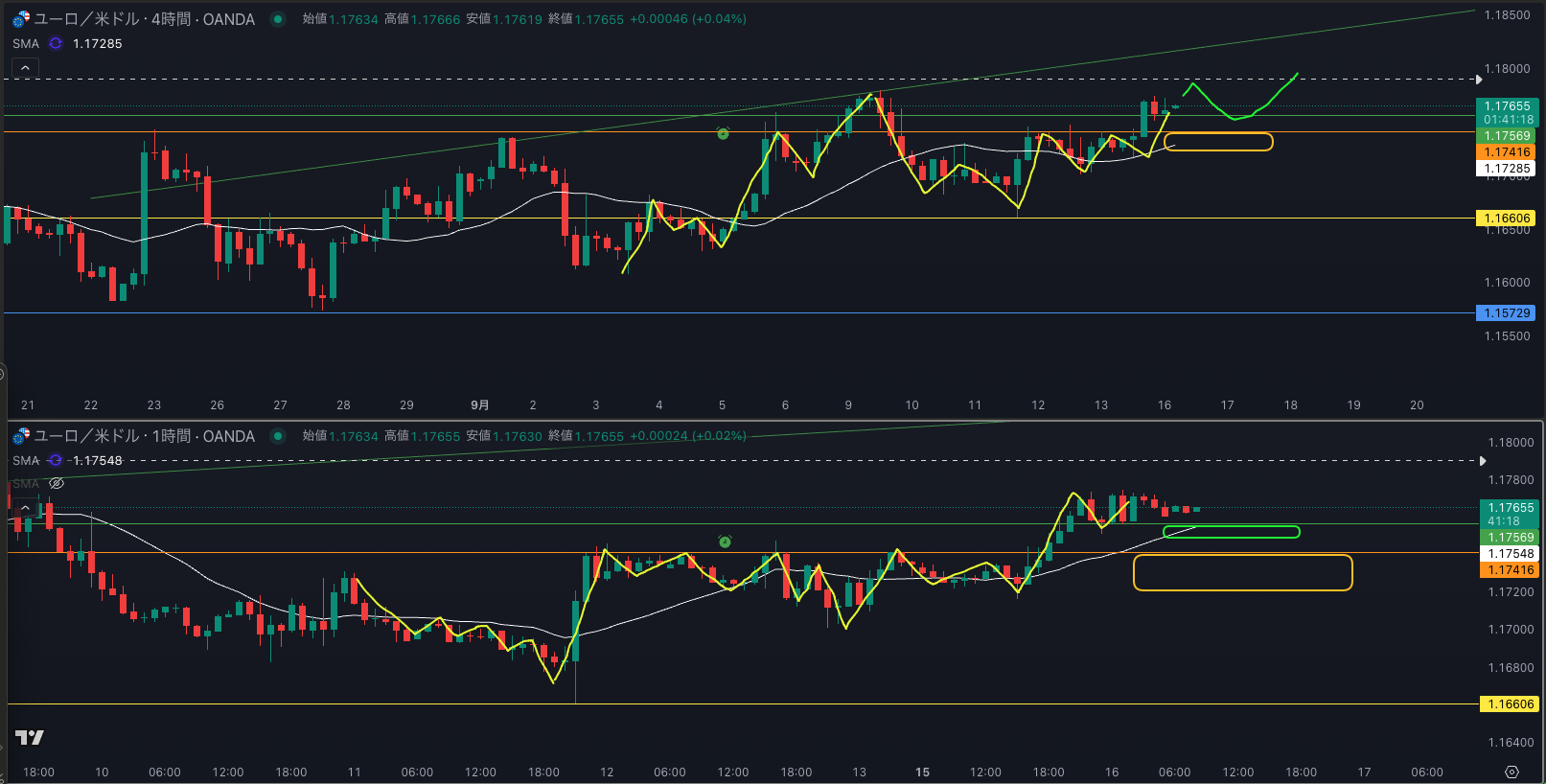
Task: Click bold date label 15 on 1-hour time axis
Action: (x=922, y=772)
